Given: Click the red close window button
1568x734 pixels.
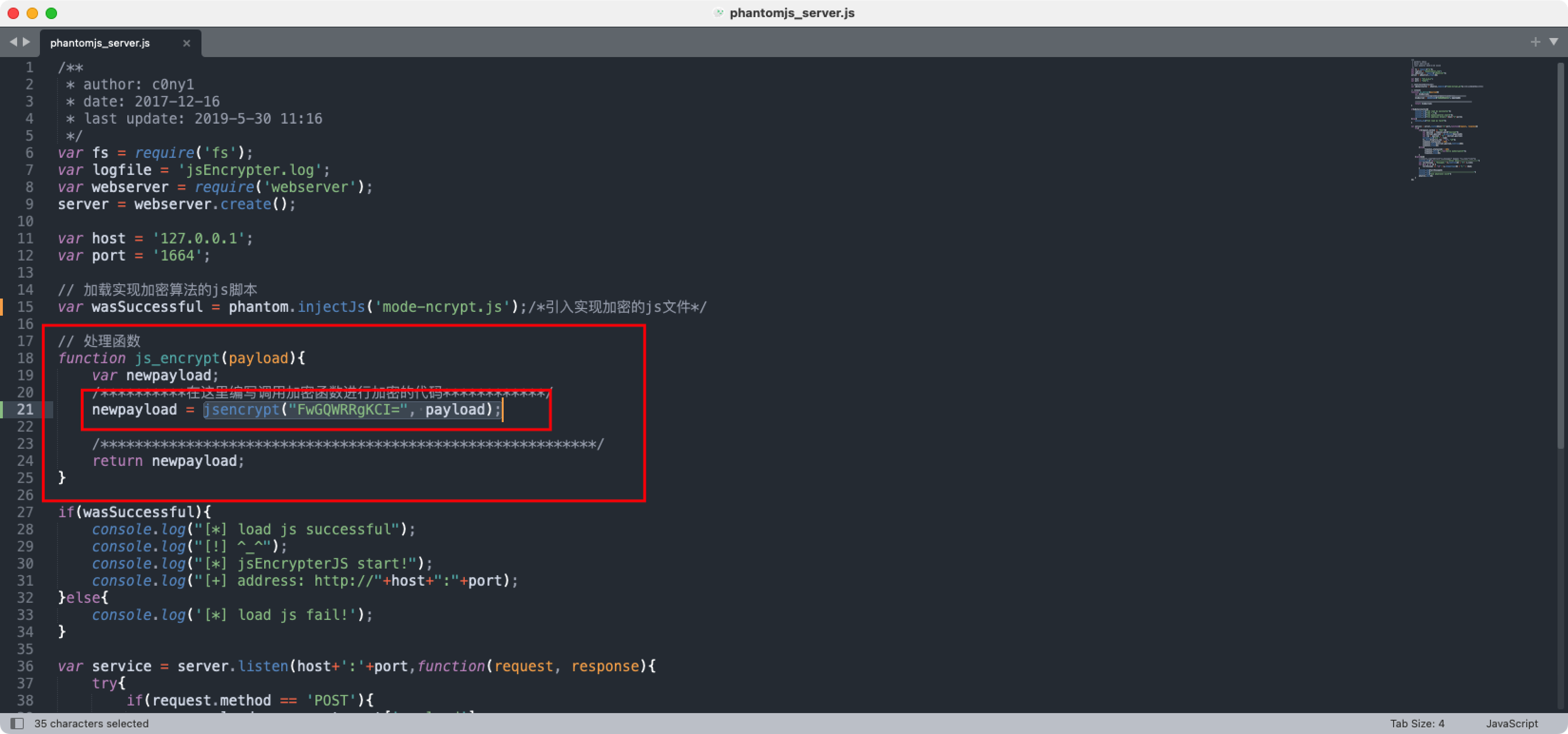Looking at the screenshot, I should (13, 13).
